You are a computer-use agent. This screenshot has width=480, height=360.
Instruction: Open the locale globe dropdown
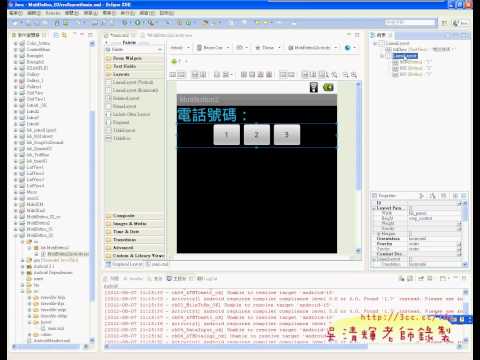tap(350, 48)
